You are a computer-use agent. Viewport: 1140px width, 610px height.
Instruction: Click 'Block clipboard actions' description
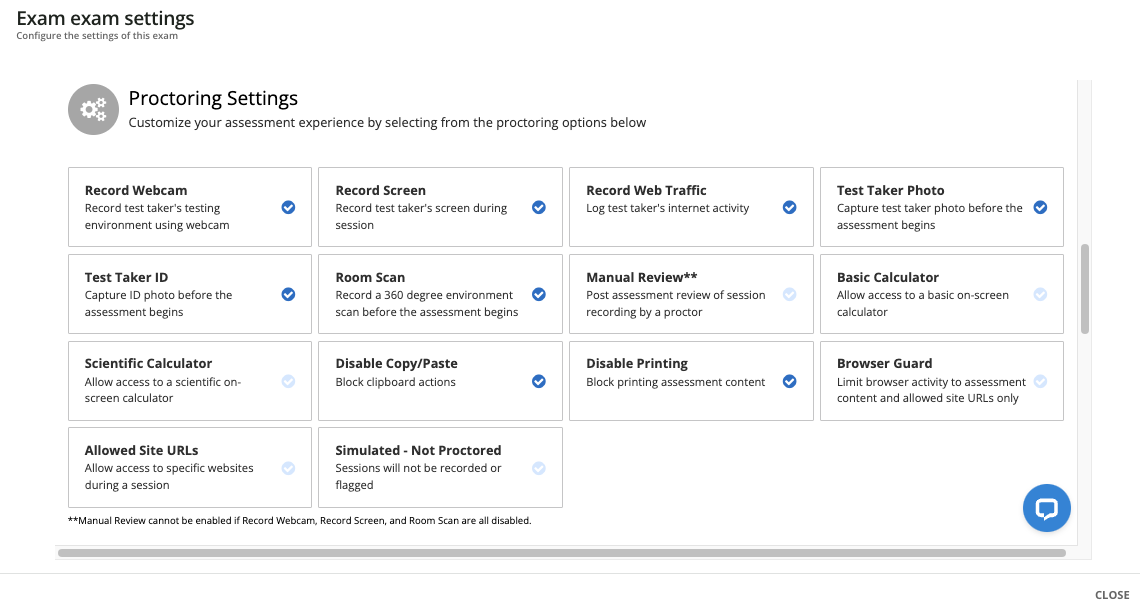[x=396, y=382]
